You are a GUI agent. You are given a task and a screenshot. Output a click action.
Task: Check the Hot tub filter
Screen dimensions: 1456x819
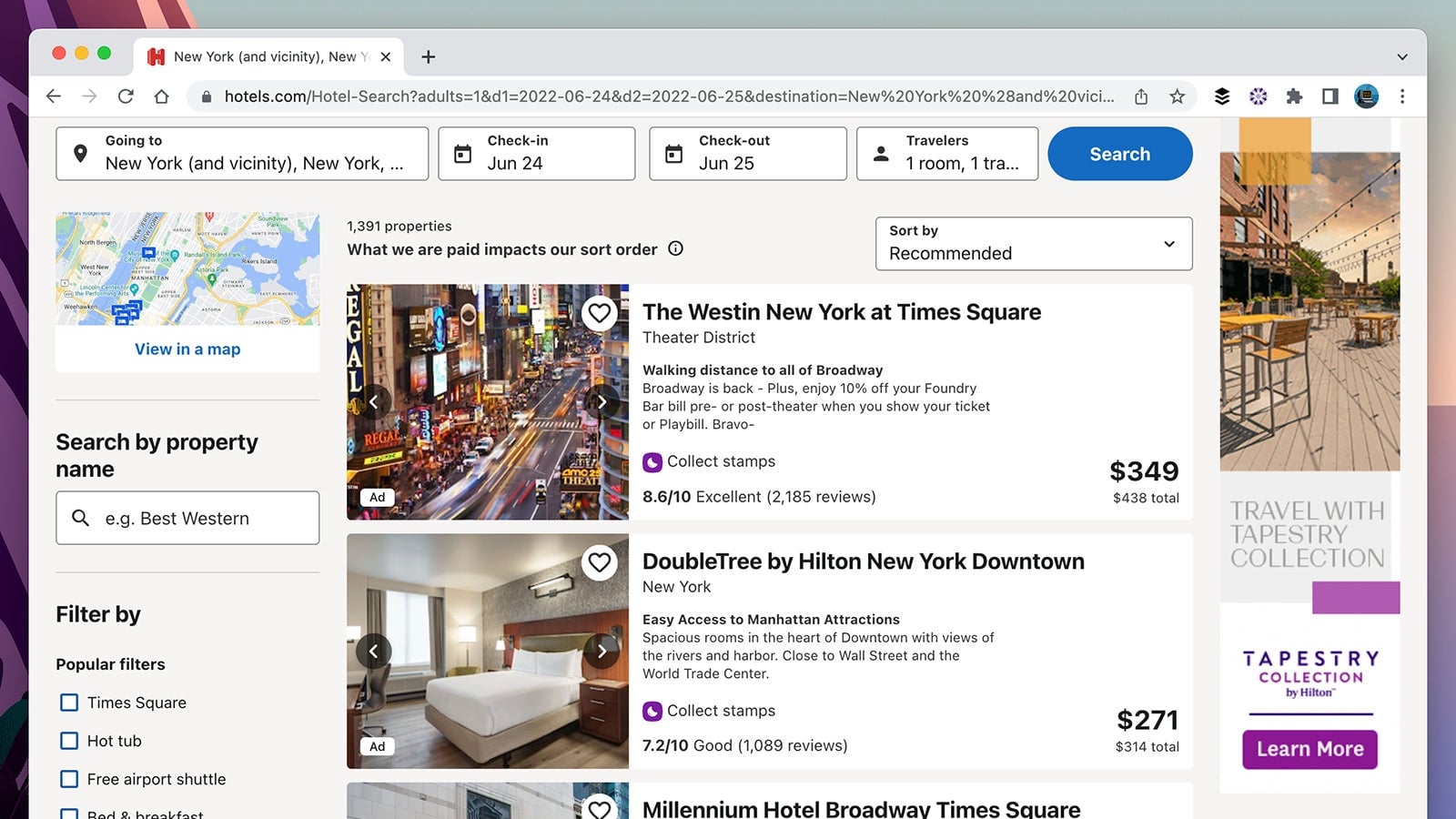coord(69,741)
